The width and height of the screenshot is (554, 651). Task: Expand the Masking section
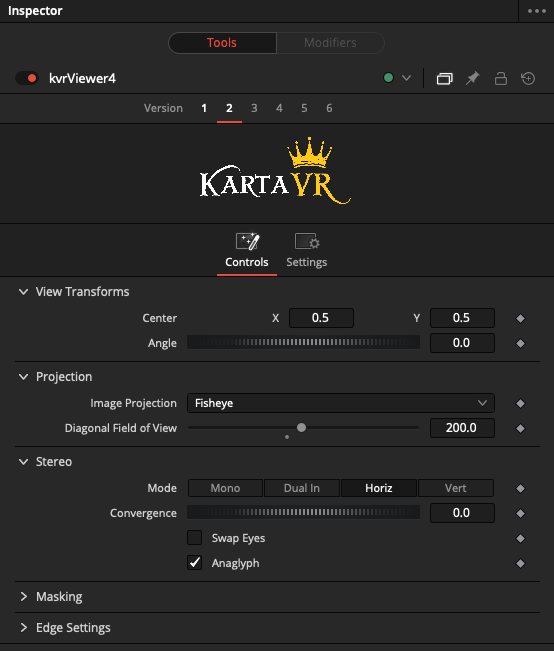(x=24, y=597)
